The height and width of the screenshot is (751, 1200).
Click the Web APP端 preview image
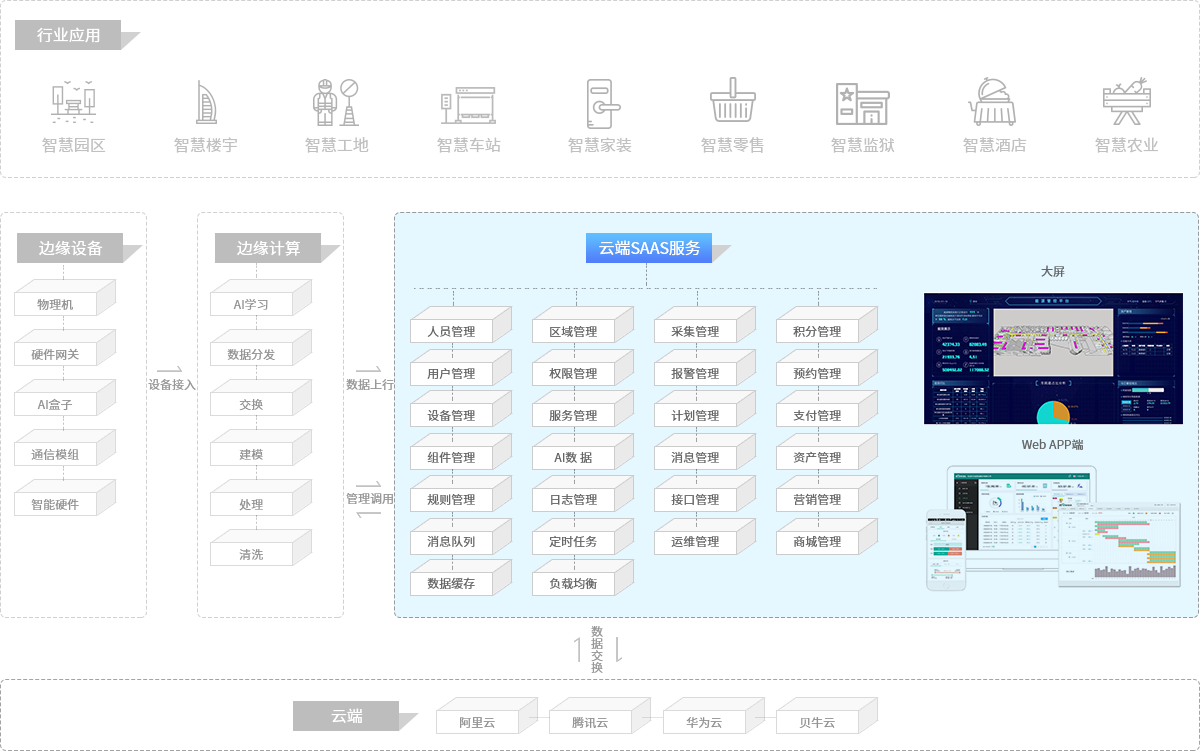[x=1053, y=528]
